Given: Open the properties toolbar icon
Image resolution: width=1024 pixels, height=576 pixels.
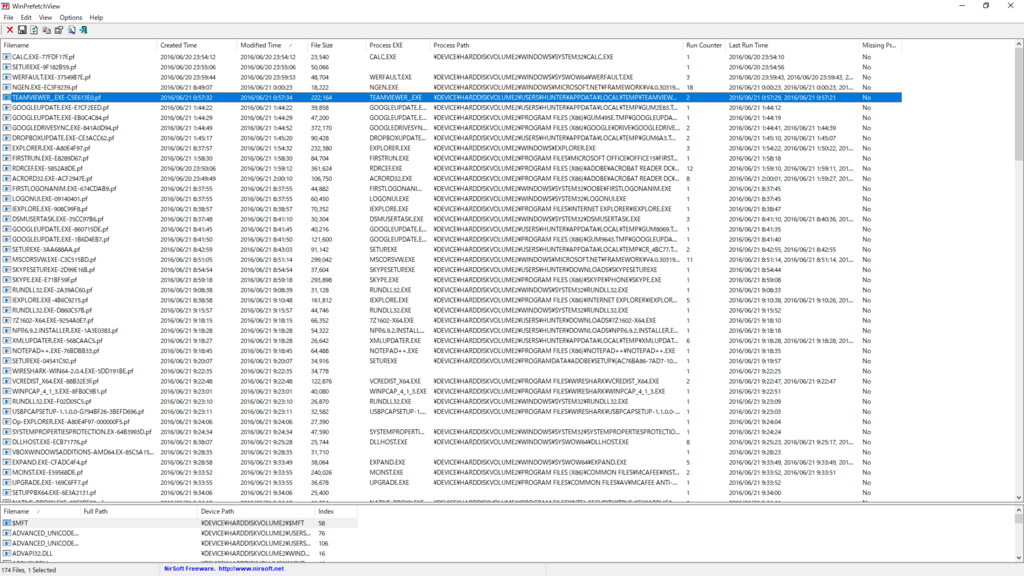Looking at the screenshot, I should (59, 30).
